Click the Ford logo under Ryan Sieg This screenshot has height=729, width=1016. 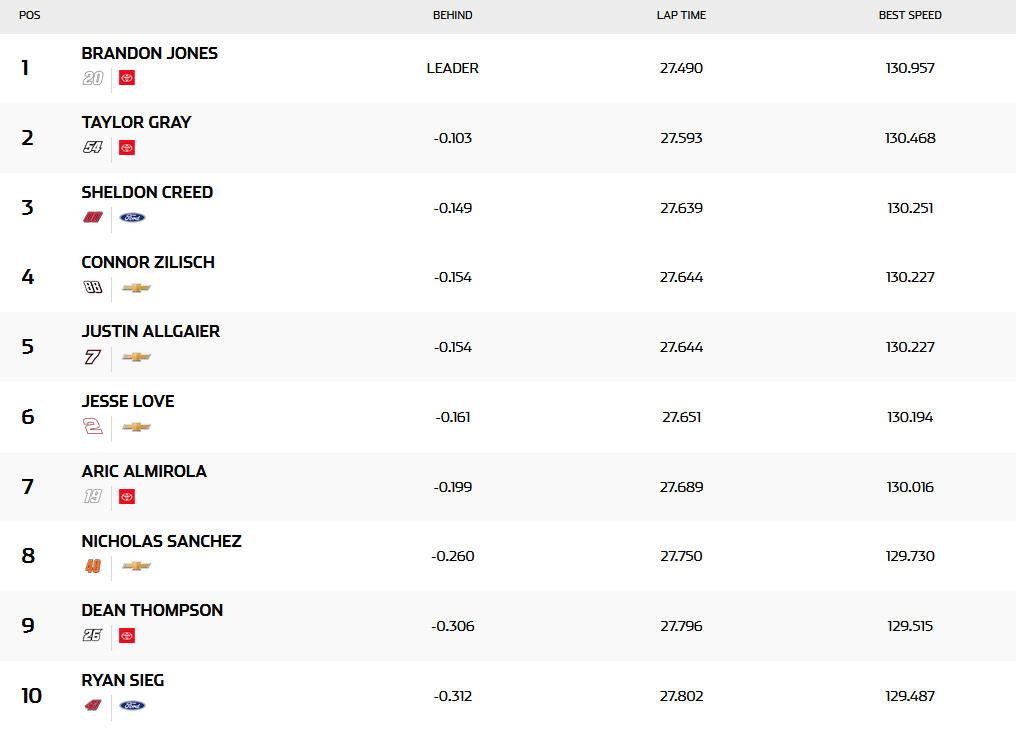click(132, 705)
